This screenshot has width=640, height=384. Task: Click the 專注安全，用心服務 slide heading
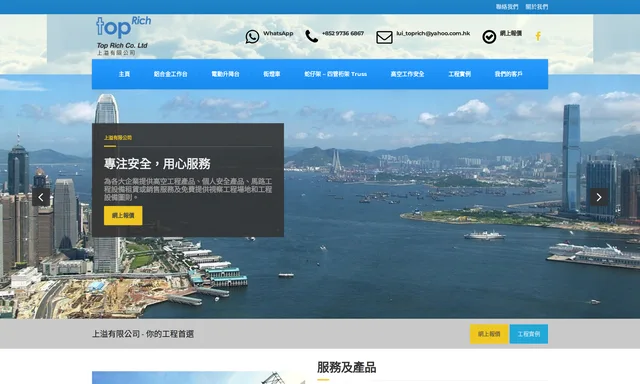(x=157, y=164)
